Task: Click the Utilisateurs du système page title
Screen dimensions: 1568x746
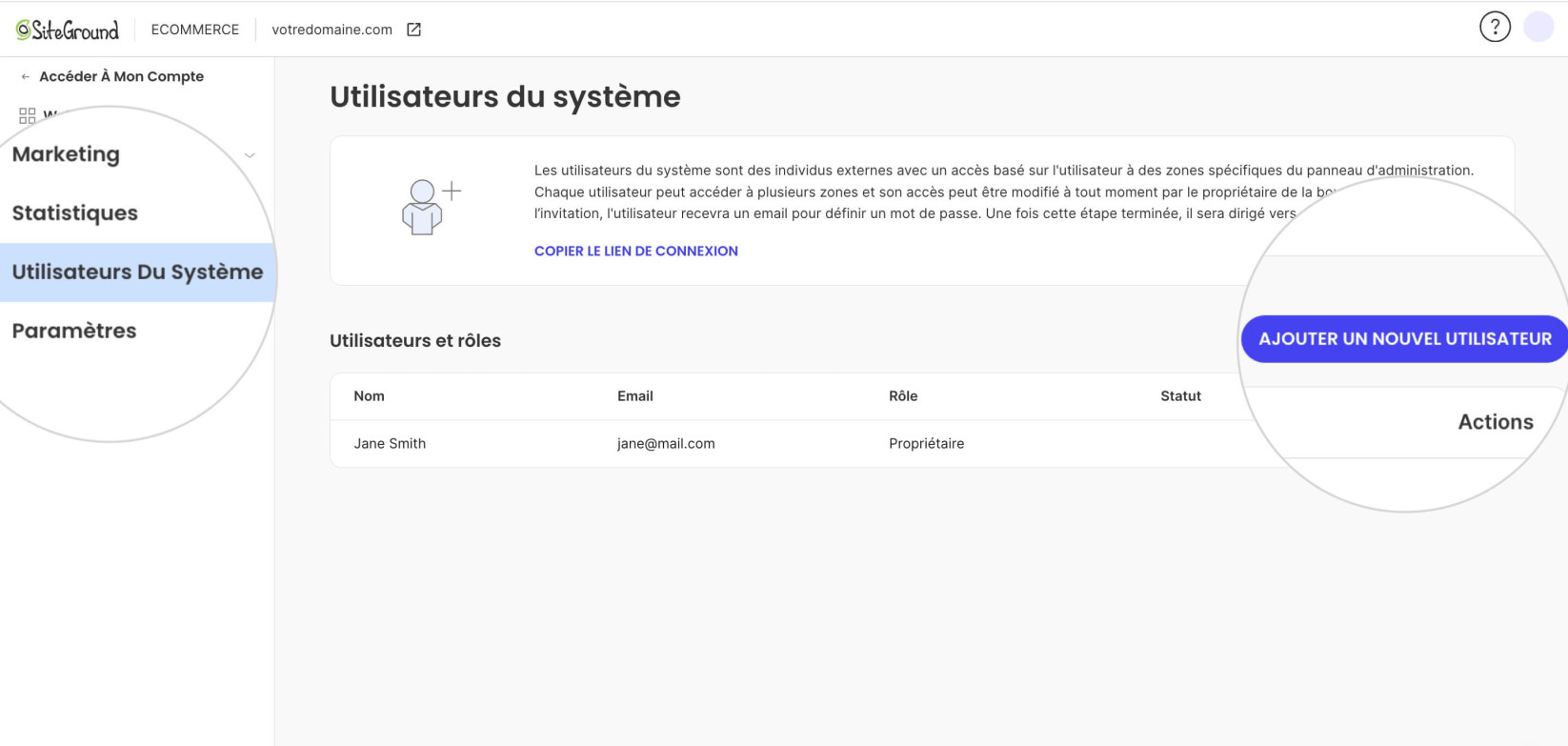Action: 505,97
